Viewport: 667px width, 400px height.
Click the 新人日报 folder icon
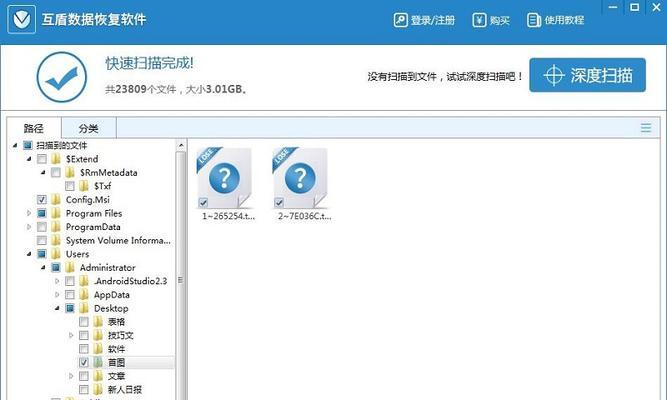click(98, 389)
